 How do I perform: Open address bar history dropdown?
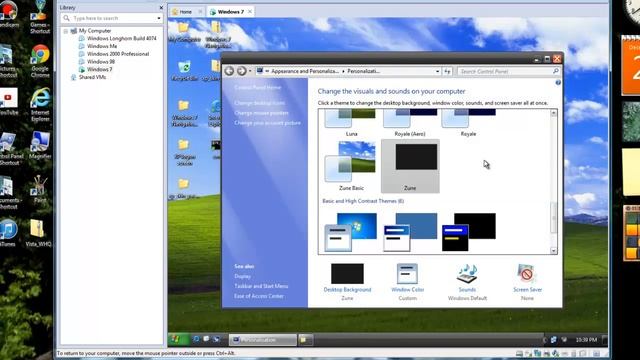pos(438,71)
